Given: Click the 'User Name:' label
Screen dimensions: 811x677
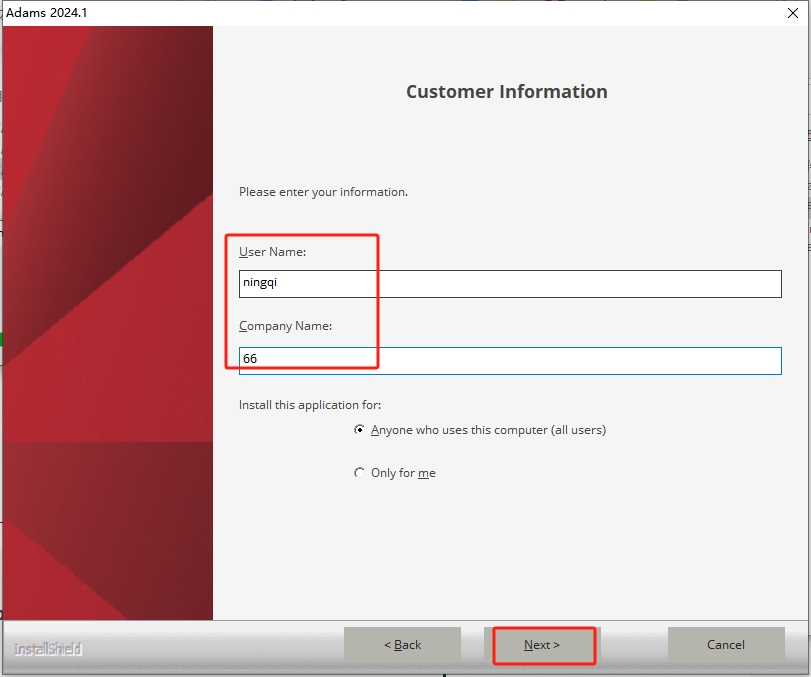Looking at the screenshot, I should (x=272, y=252).
